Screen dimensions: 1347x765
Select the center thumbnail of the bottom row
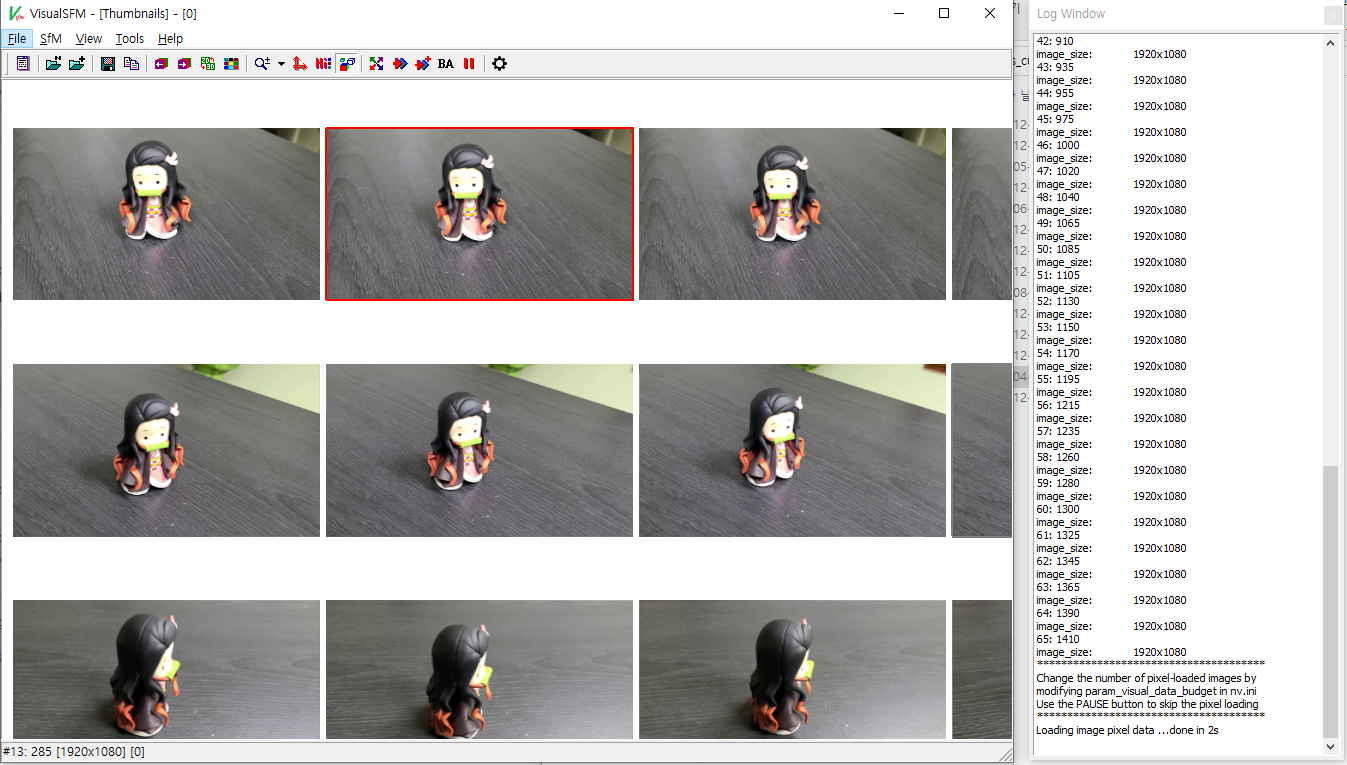pyautogui.click(x=479, y=669)
